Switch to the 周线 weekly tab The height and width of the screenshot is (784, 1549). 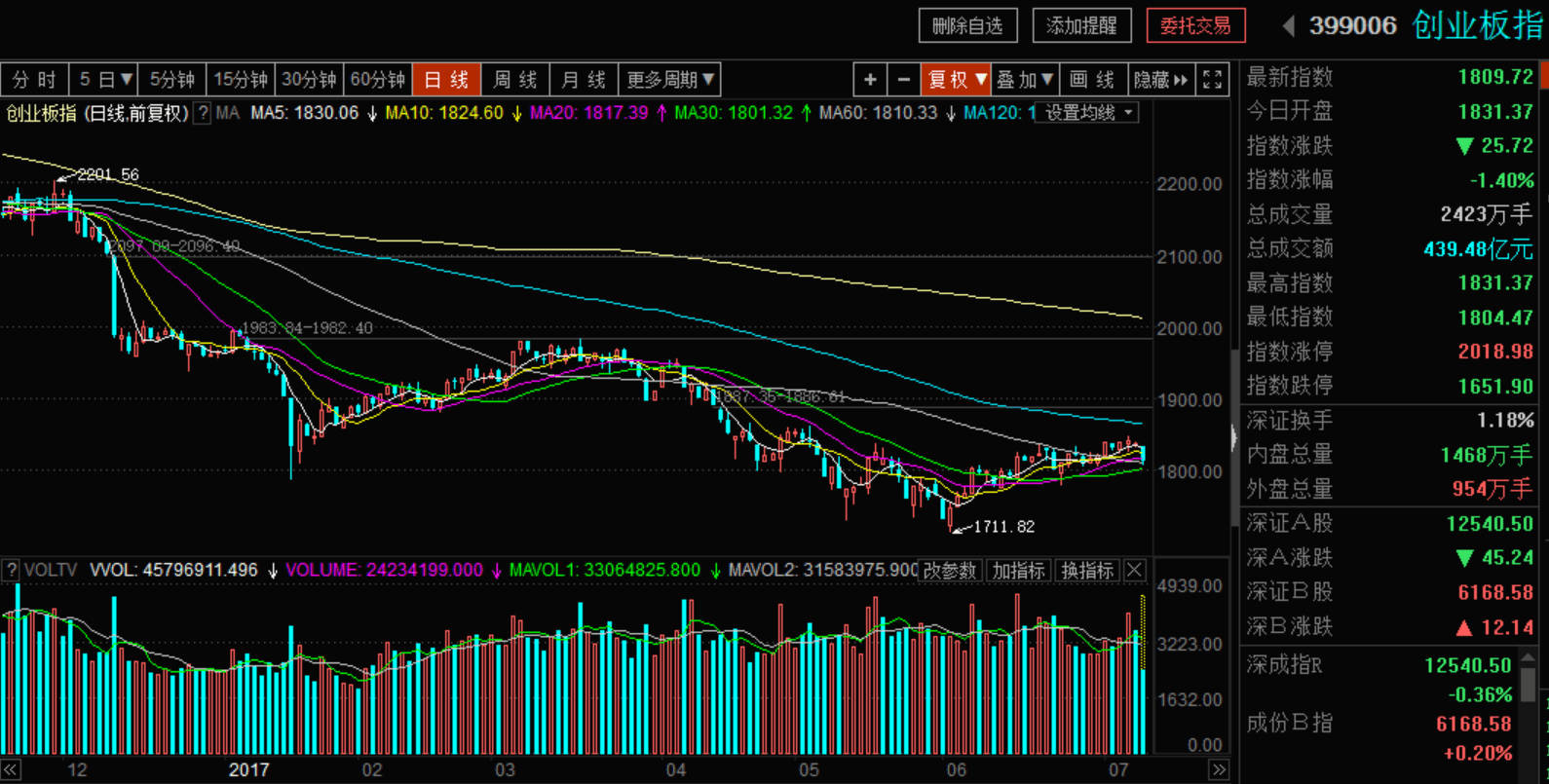click(515, 80)
